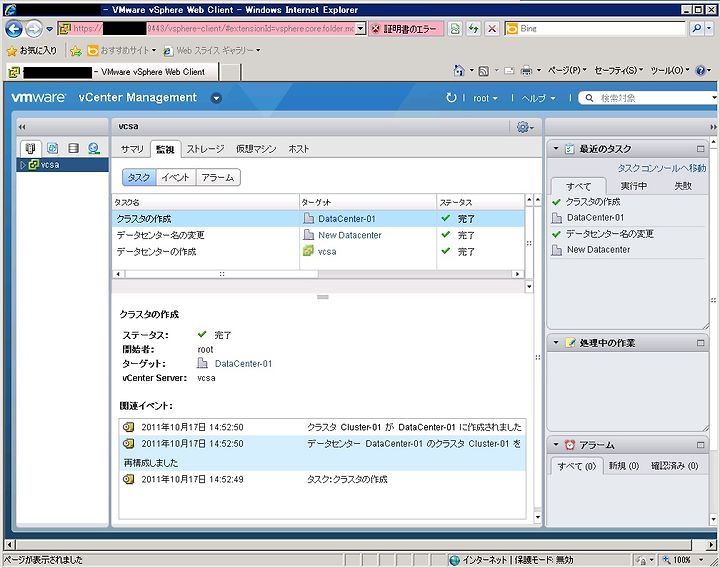720x568 pixels.
Task: Click the IE Refresh page icon
Action: pos(473,29)
